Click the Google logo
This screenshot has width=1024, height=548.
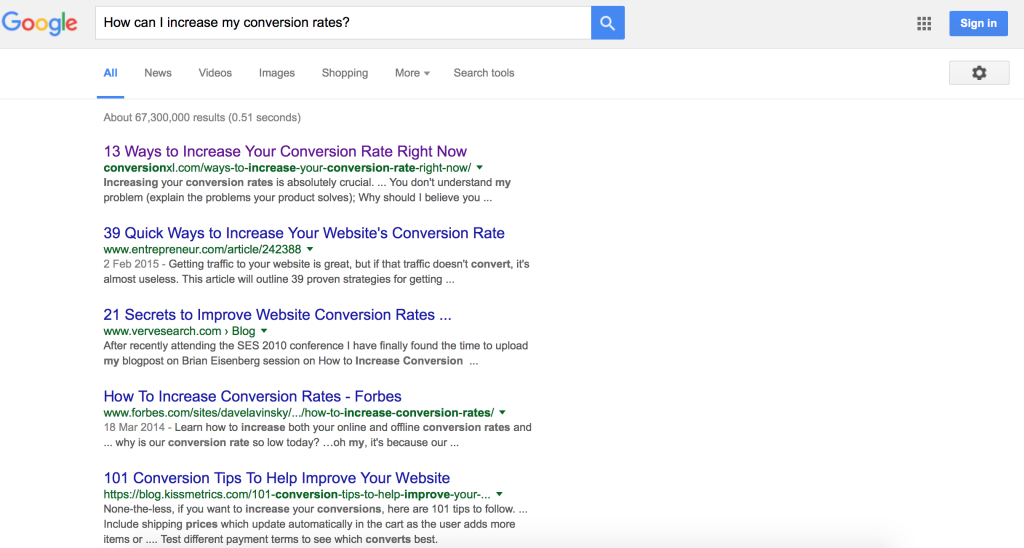point(40,24)
